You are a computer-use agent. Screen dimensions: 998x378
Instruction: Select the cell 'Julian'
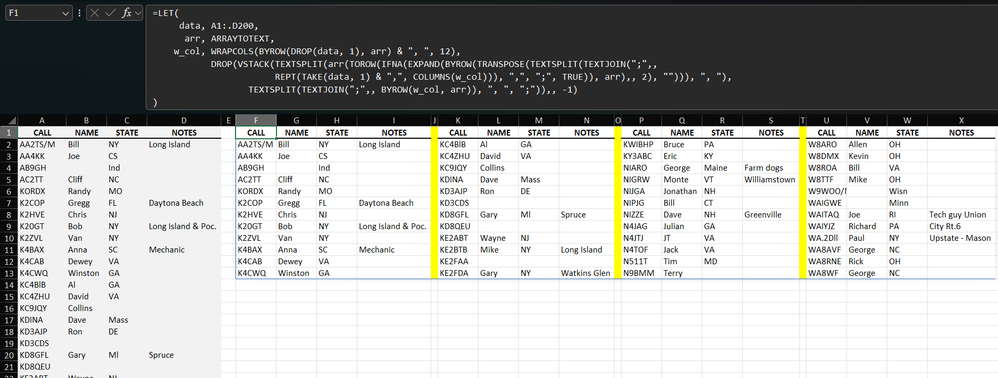tap(682, 226)
